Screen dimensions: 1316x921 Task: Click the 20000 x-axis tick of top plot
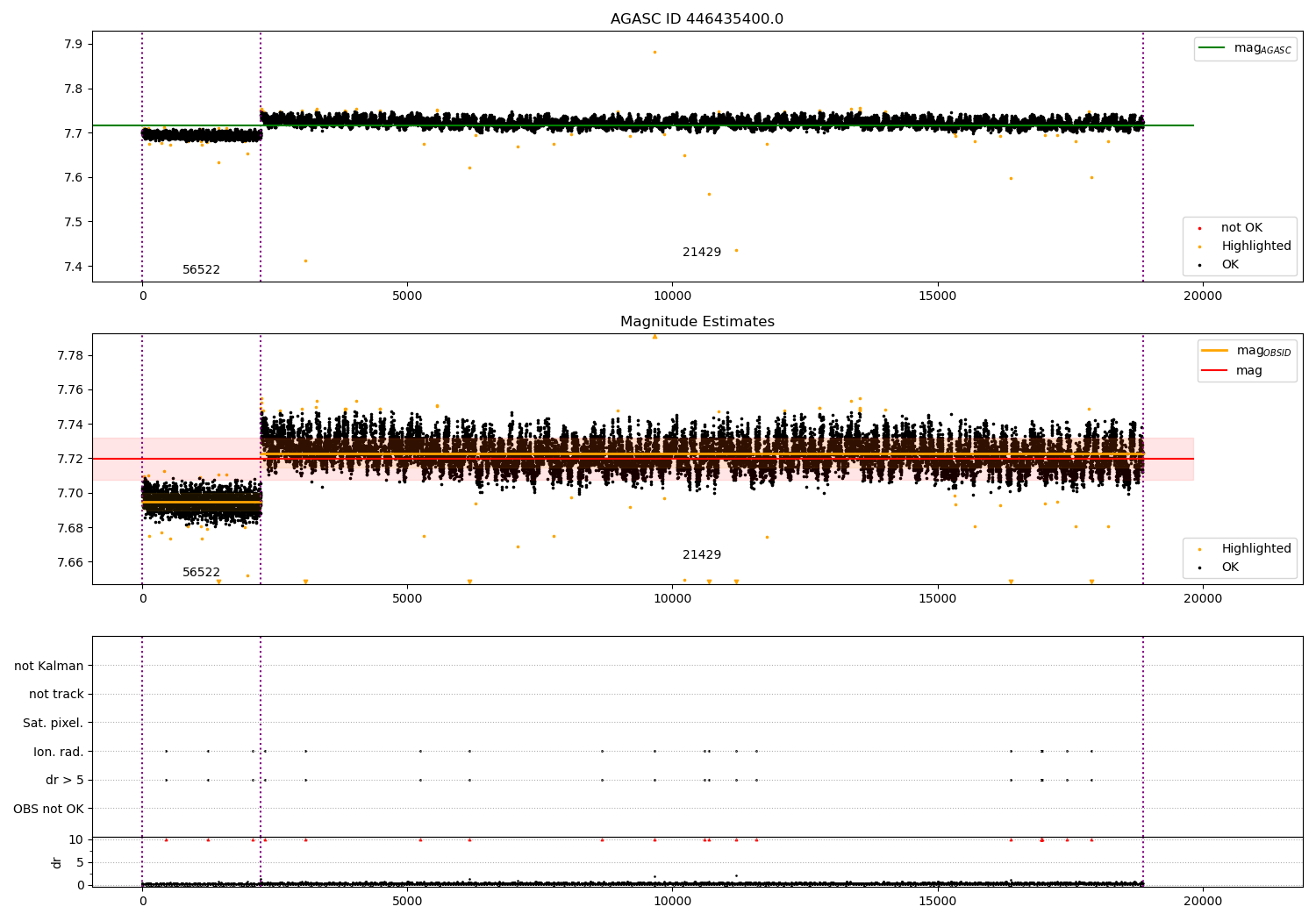[1202, 296]
